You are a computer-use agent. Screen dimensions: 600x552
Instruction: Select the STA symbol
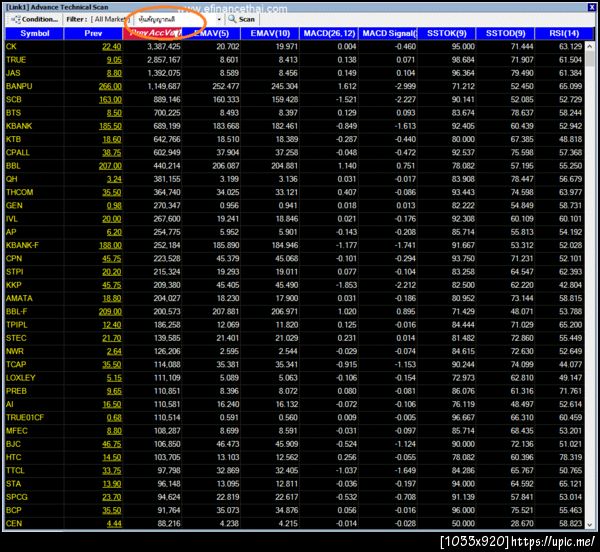point(13,484)
